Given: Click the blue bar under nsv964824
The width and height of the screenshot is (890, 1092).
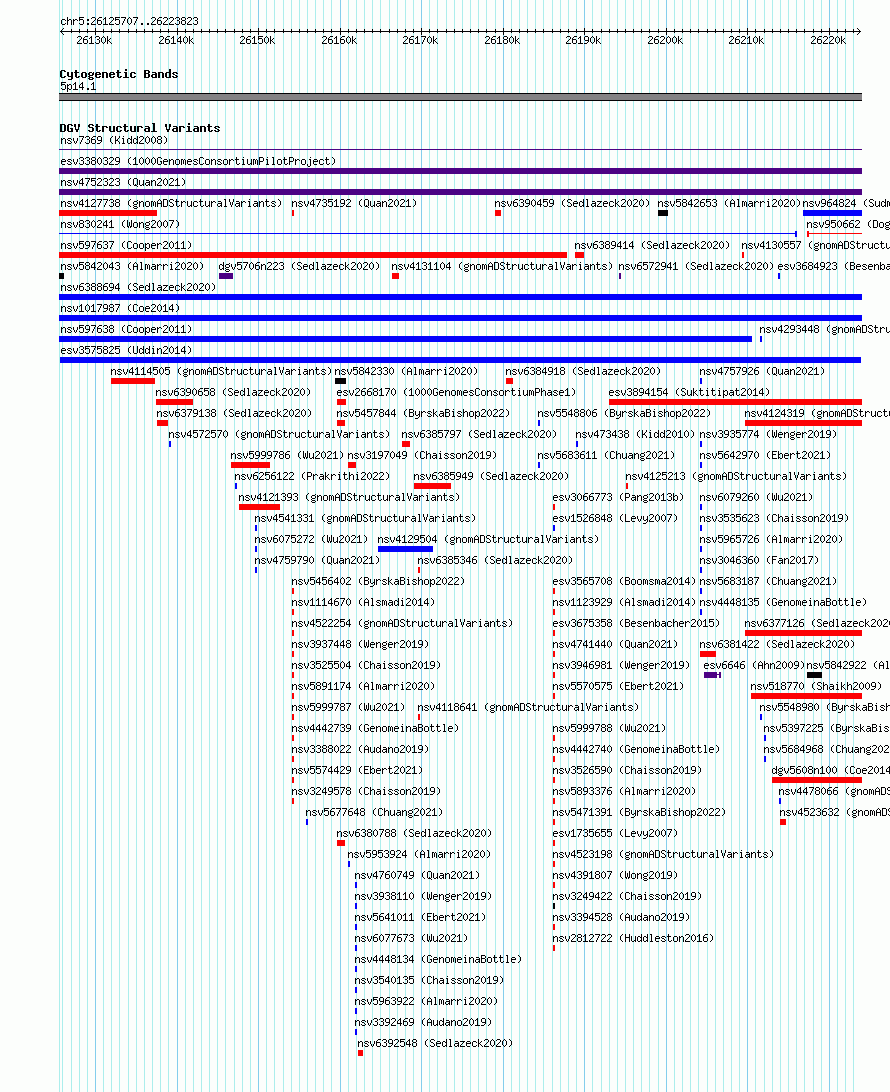Looking at the screenshot, I should click(832, 213).
